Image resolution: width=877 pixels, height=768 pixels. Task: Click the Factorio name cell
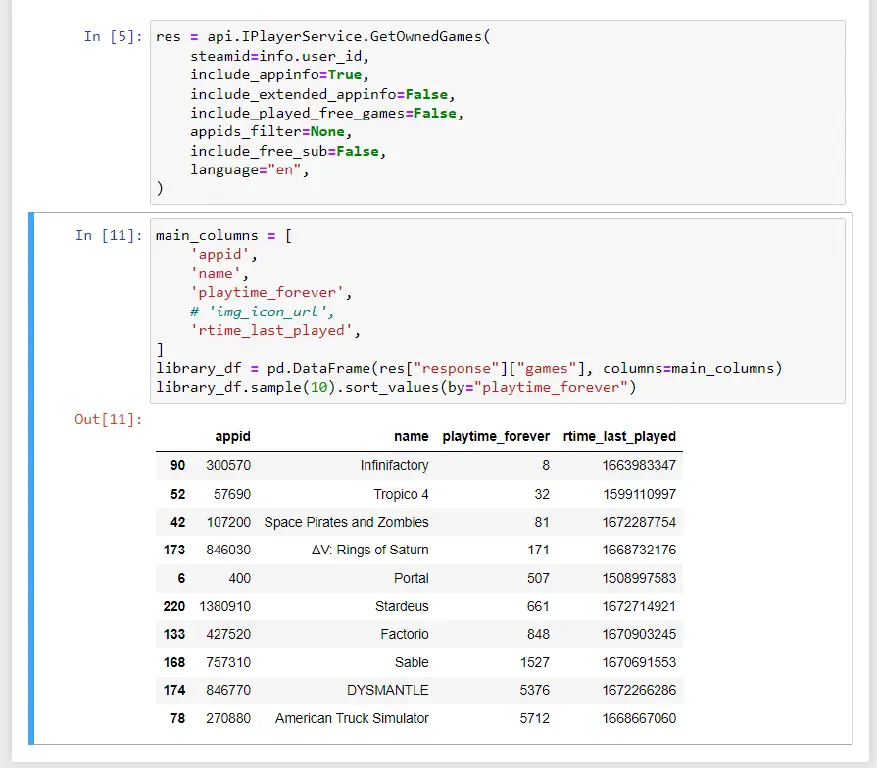[x=404, y=634]
